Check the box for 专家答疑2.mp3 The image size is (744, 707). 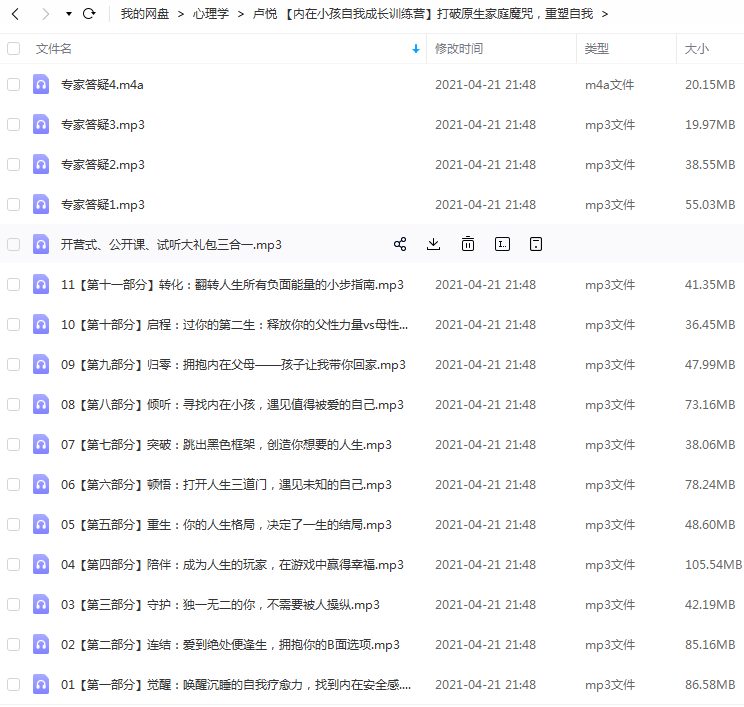13,165
